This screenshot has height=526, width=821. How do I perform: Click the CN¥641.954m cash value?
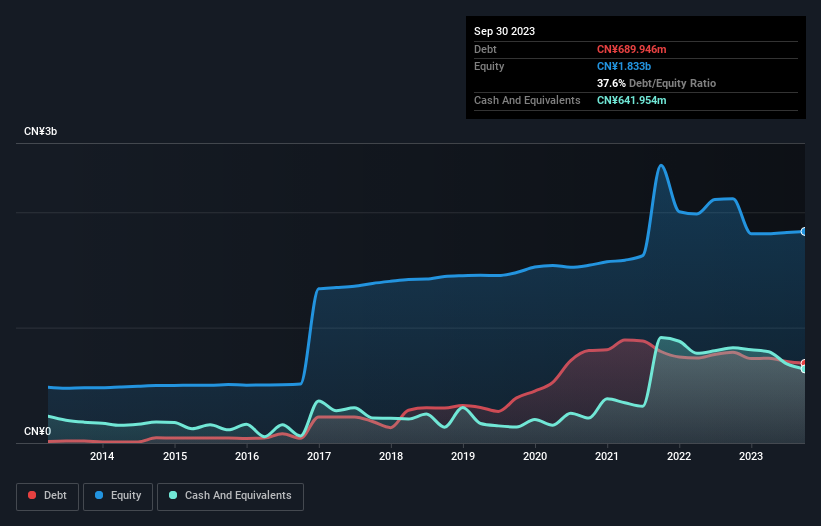coord(631,100)
